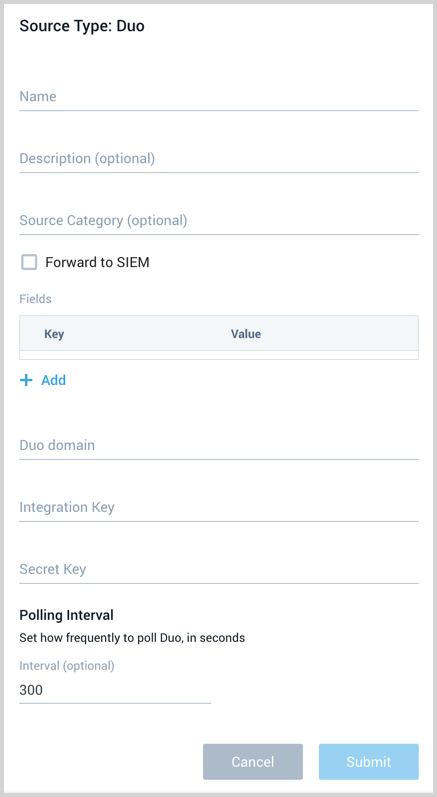Click the Interval (optional) label
Viewport: 437px width, 797px height.
(x=67, y=666)
